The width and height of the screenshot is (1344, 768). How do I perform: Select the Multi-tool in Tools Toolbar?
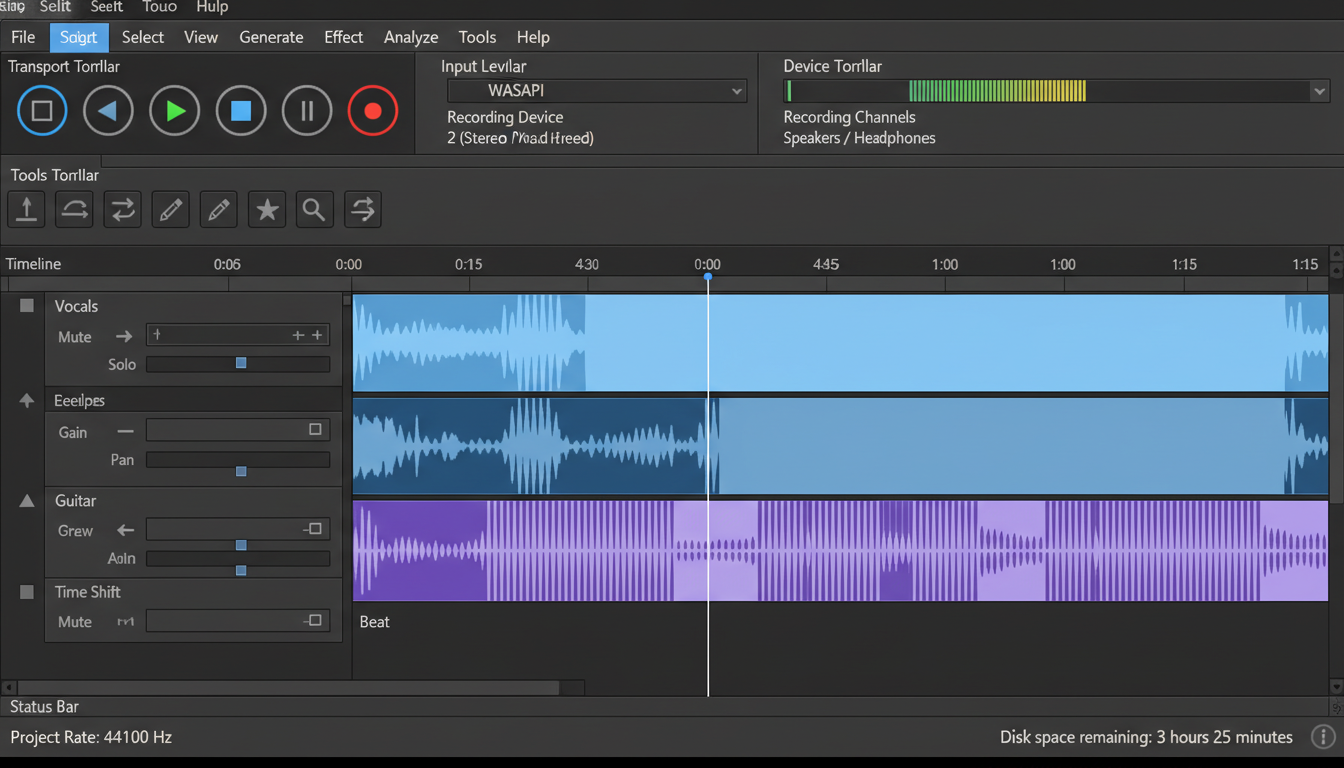click(362, 209)
